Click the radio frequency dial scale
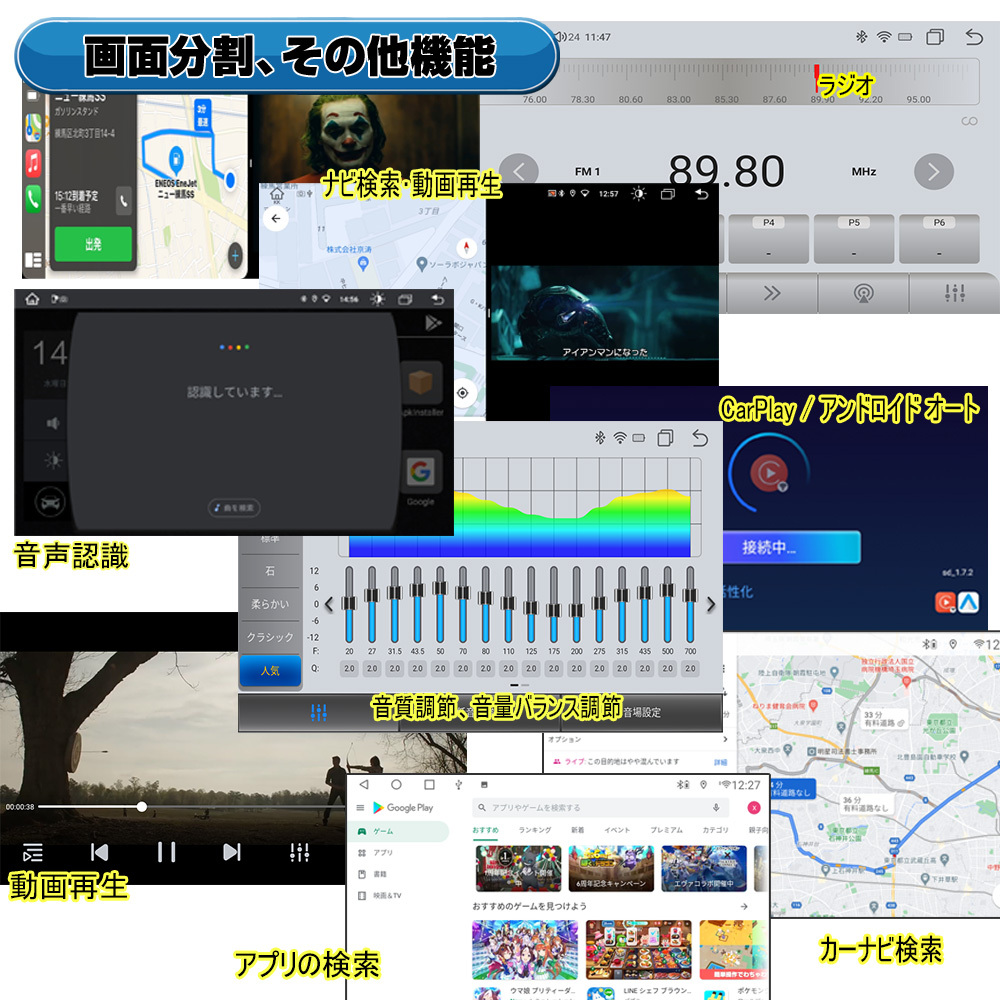Screen dimensions: 1000x1000 click(730, 82)
